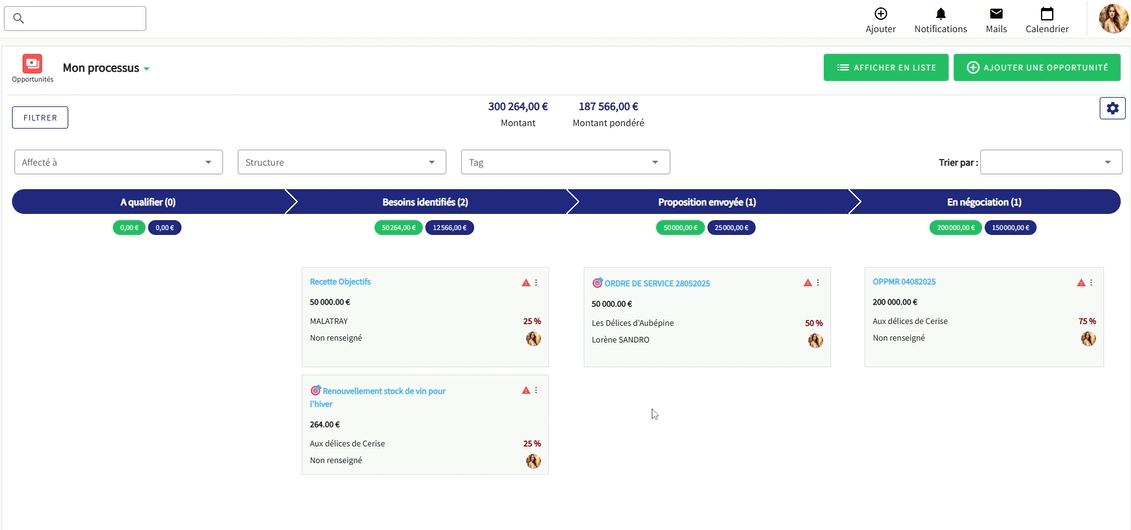Expand the Mon processus selector

point(106,68)
